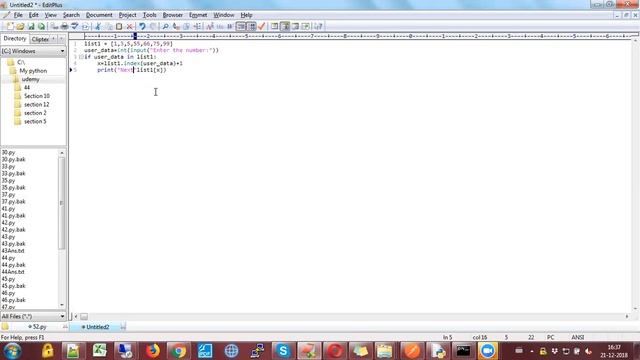The image size is (640, 360).
Task: Click the red check mark toolbar icon
Action: (262, 26)
